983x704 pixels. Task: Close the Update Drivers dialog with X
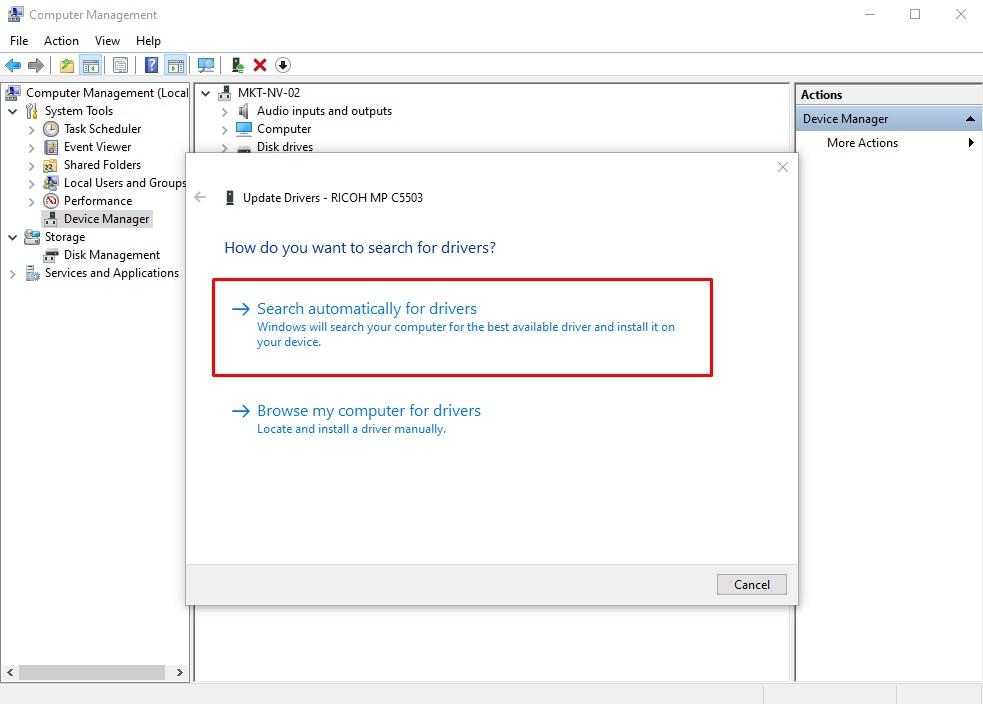coord(782,167)
